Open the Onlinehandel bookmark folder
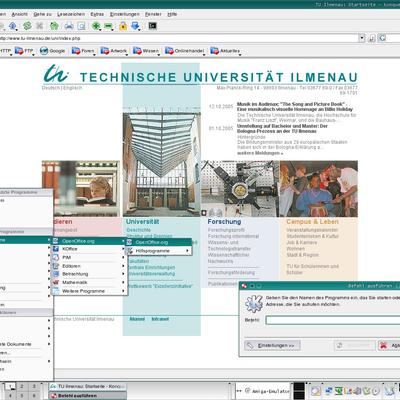 (185, 51)
